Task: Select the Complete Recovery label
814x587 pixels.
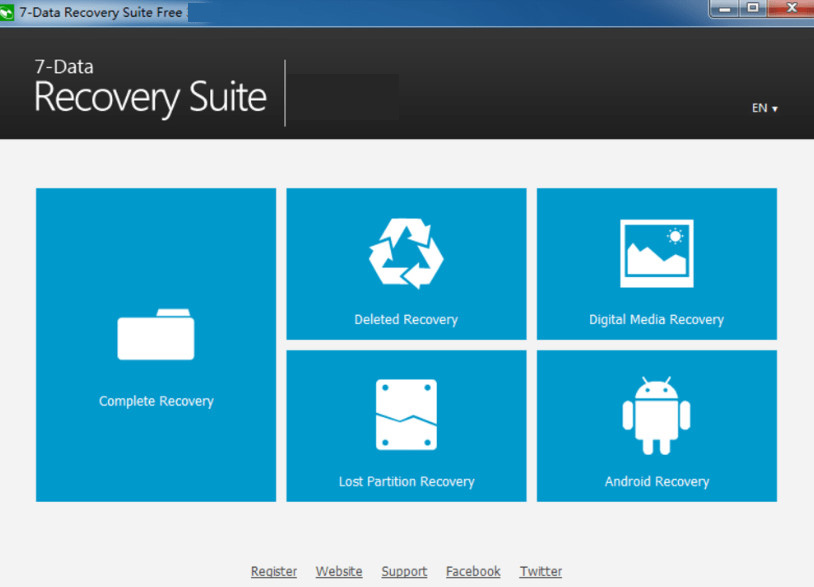Action: click(x=156, y=401)
